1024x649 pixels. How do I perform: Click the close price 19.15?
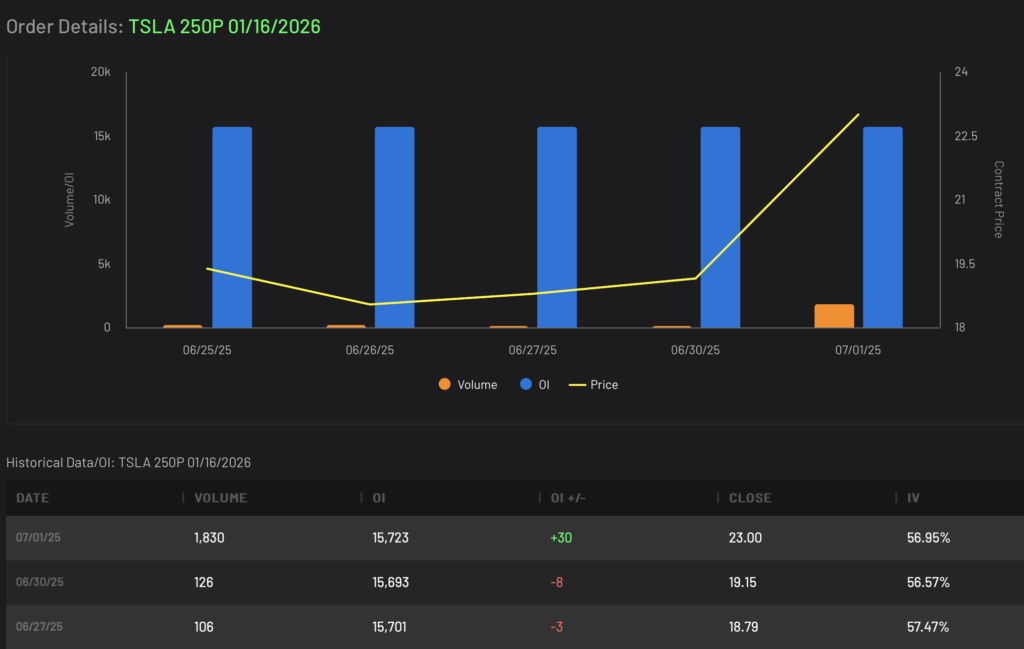pos(743,582)
